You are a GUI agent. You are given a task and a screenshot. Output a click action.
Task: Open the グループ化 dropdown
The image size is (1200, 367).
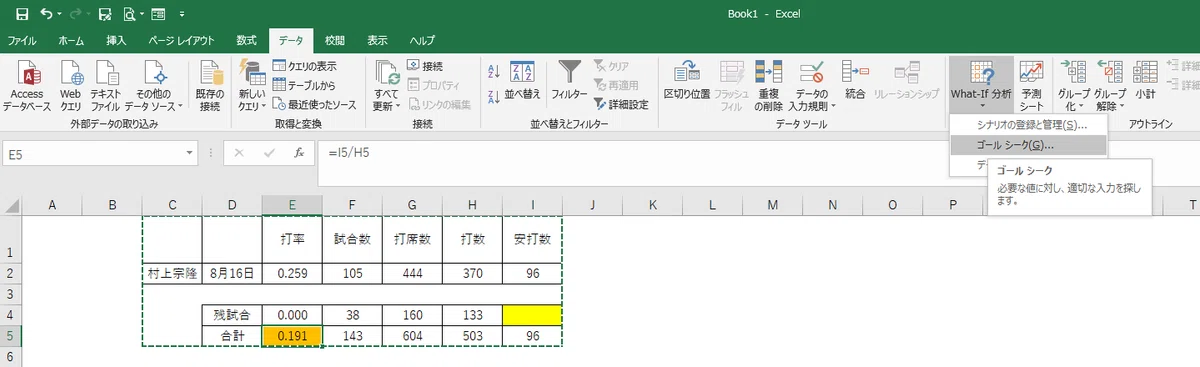click(1074, 85)
